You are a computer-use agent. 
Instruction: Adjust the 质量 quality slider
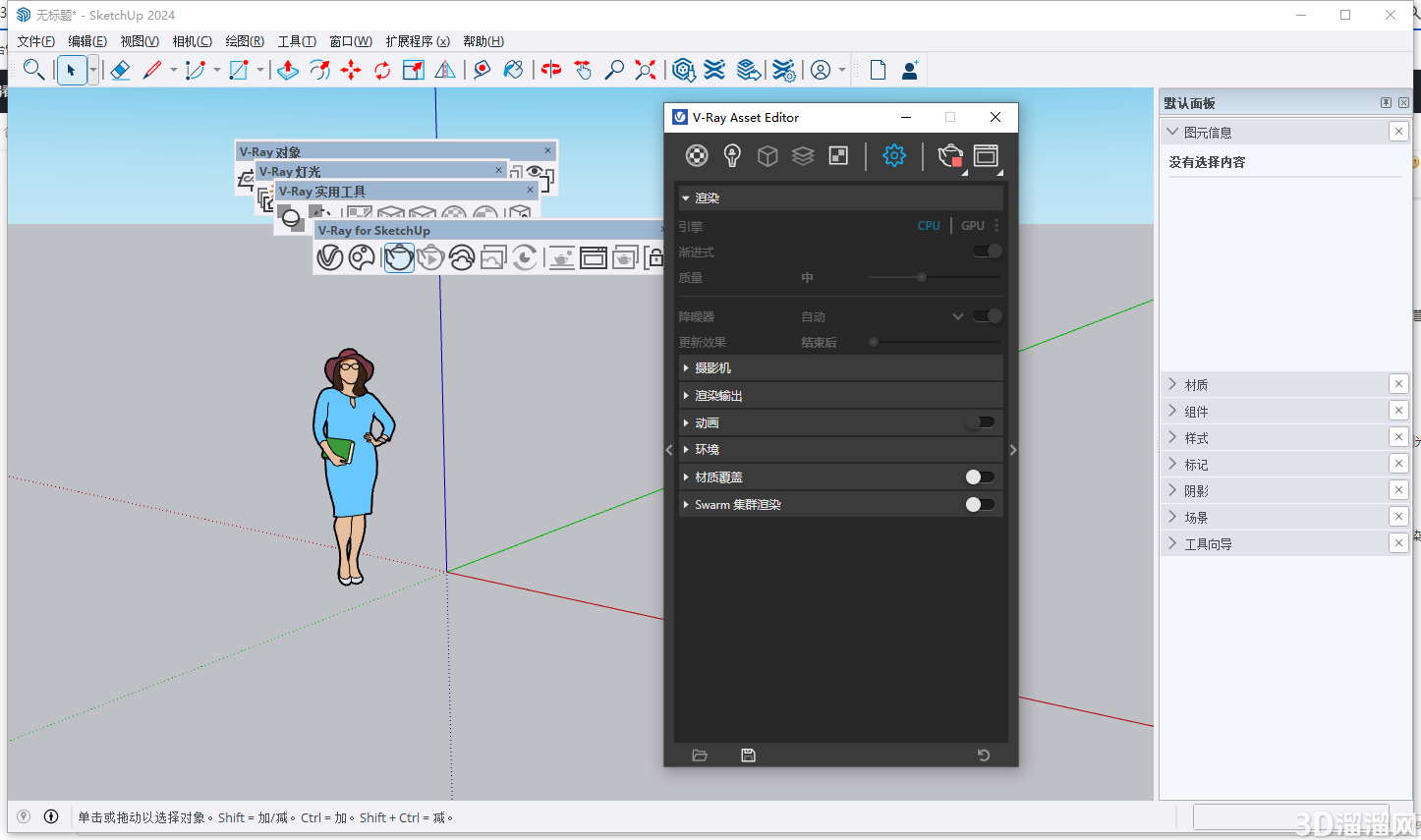coord(921,277)
